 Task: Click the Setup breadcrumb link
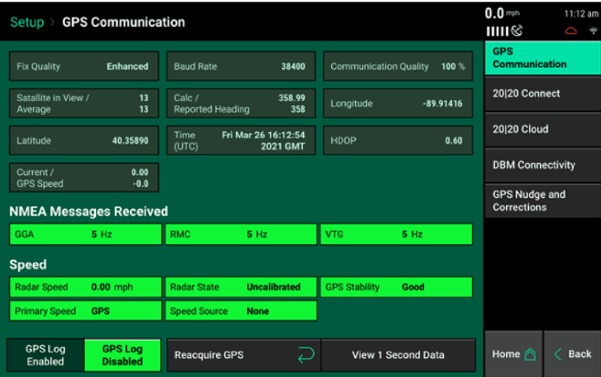point(27,22)
